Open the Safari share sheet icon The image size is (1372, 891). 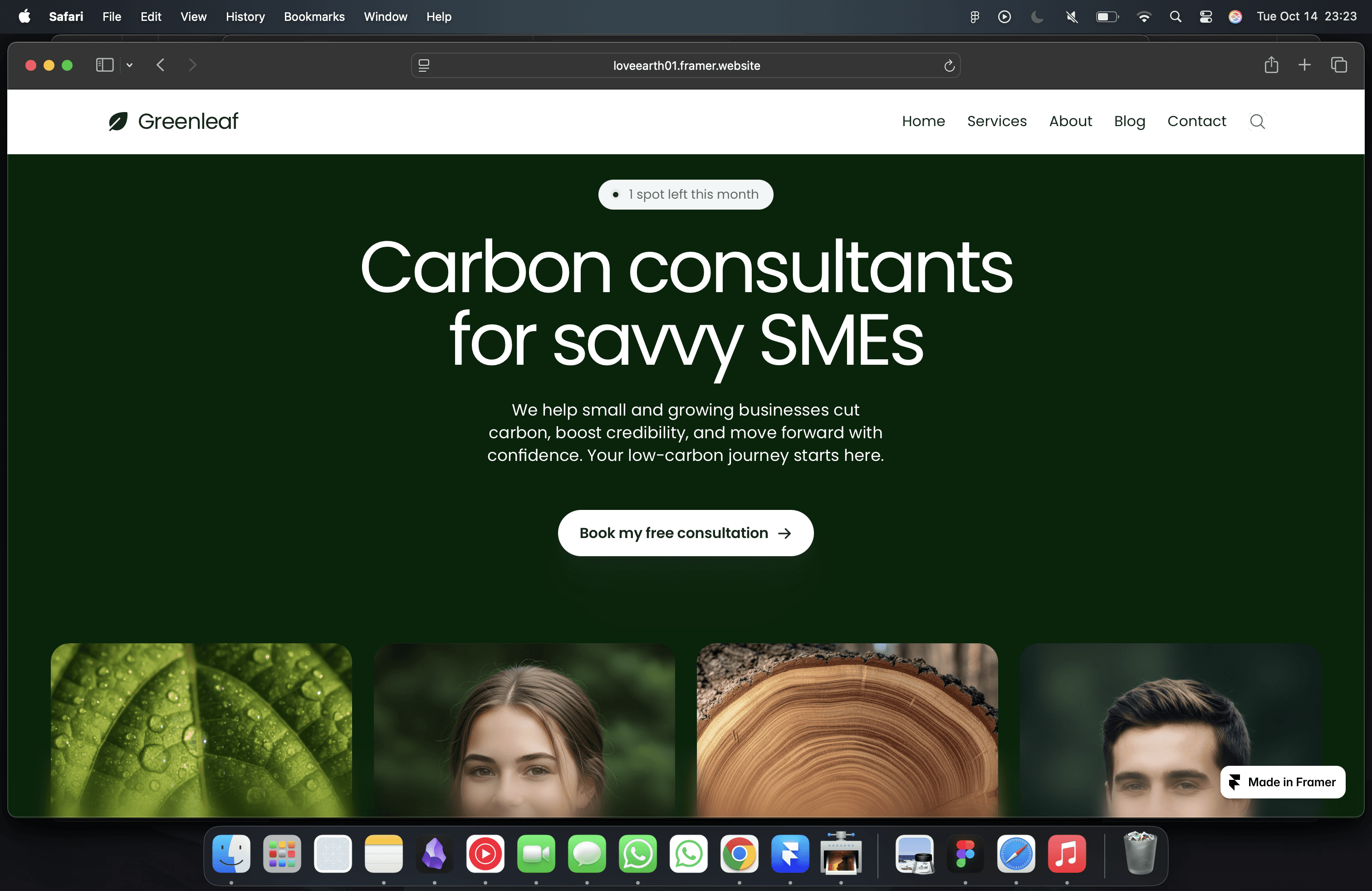coord(1271,65)
